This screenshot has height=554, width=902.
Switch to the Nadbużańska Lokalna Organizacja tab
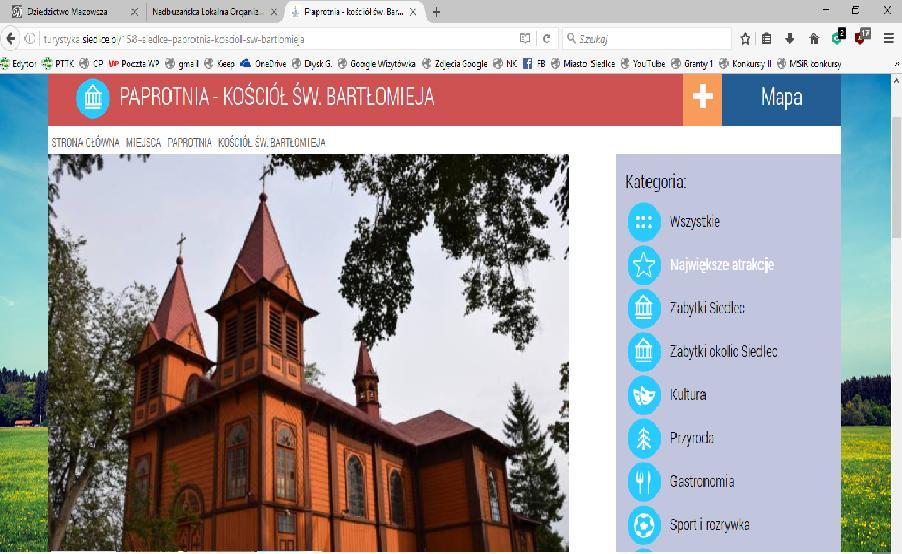point(208,12)
